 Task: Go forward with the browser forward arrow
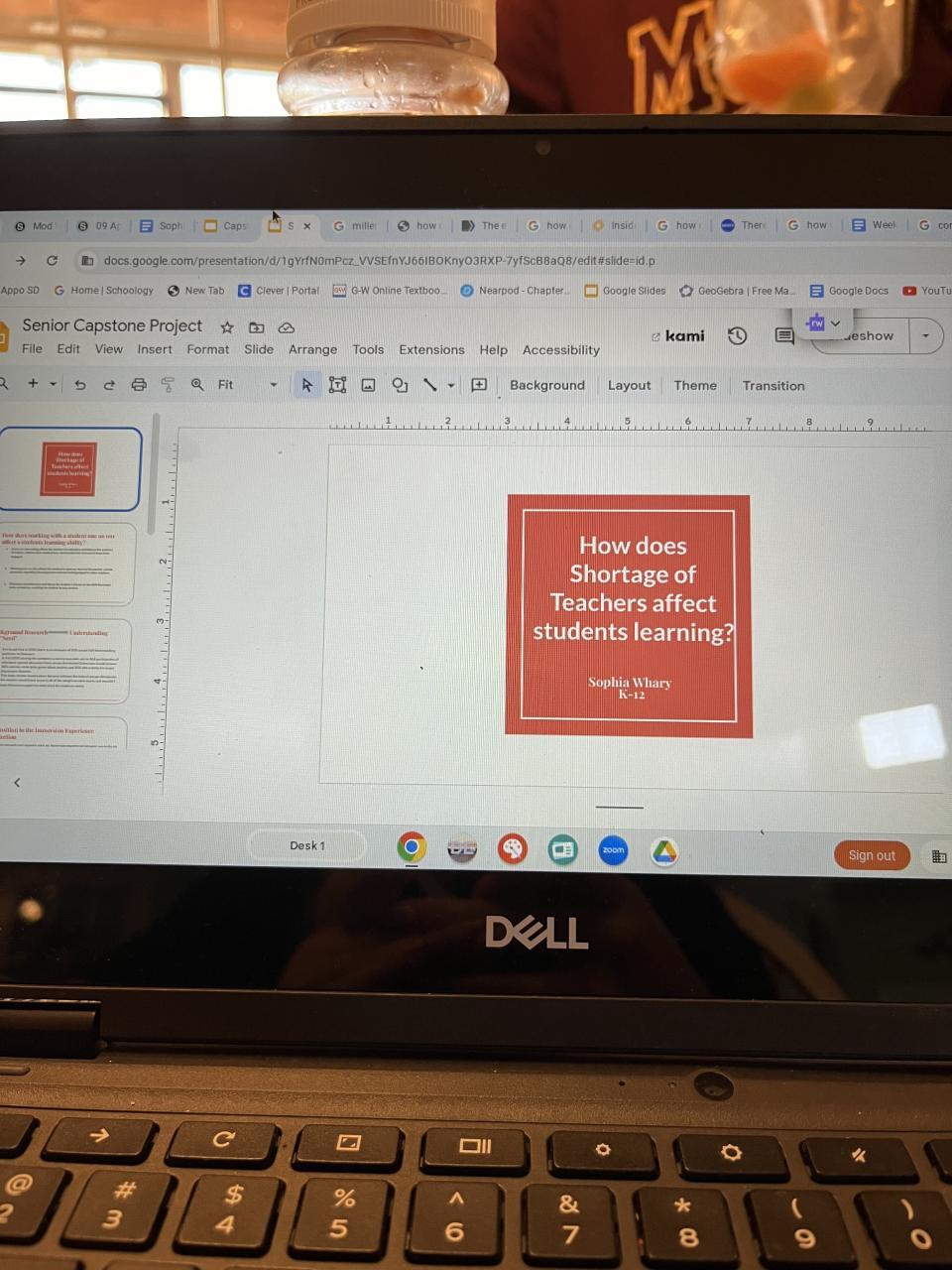click(21, 260)
